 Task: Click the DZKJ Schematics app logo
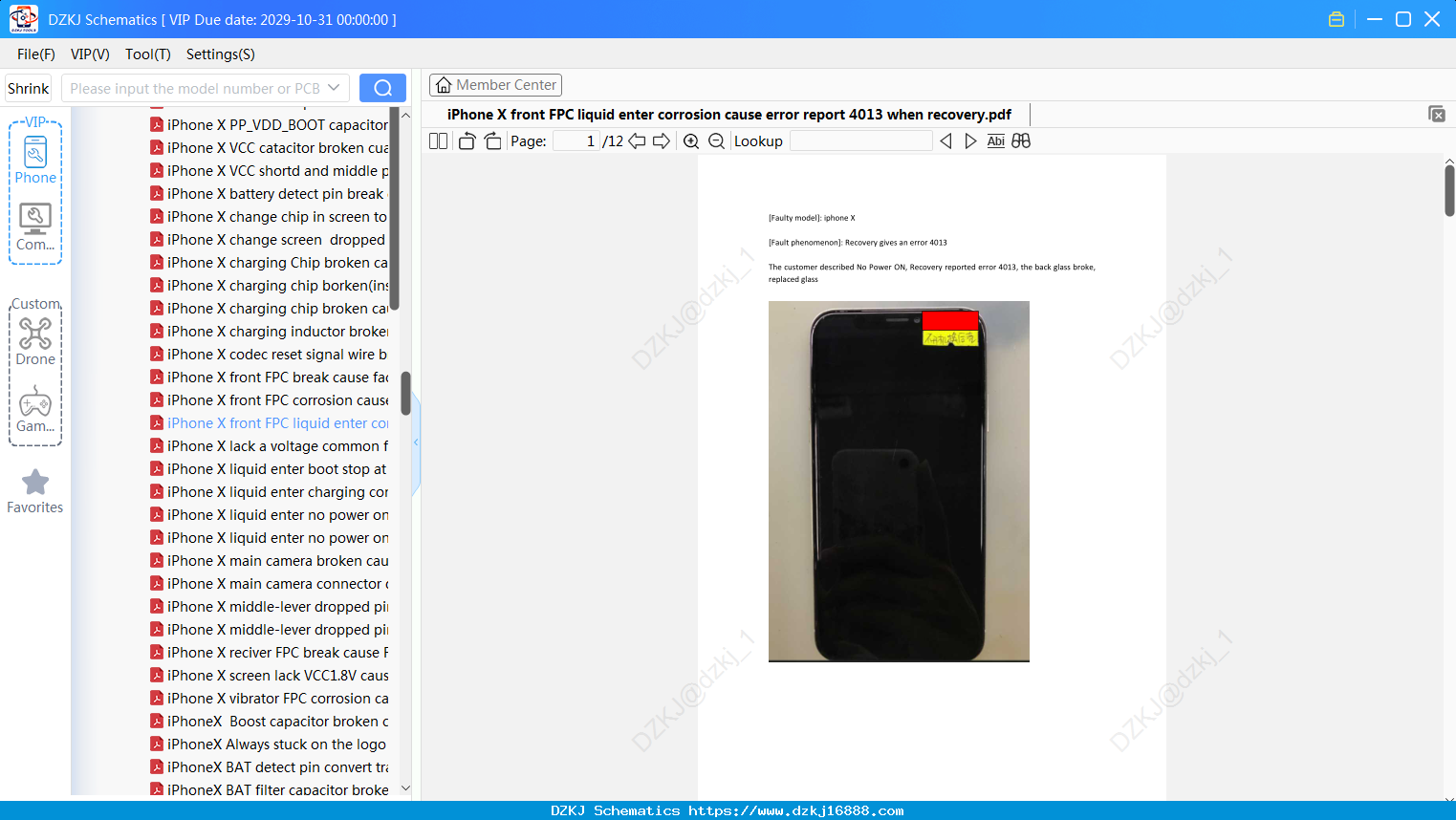point(23,19)
